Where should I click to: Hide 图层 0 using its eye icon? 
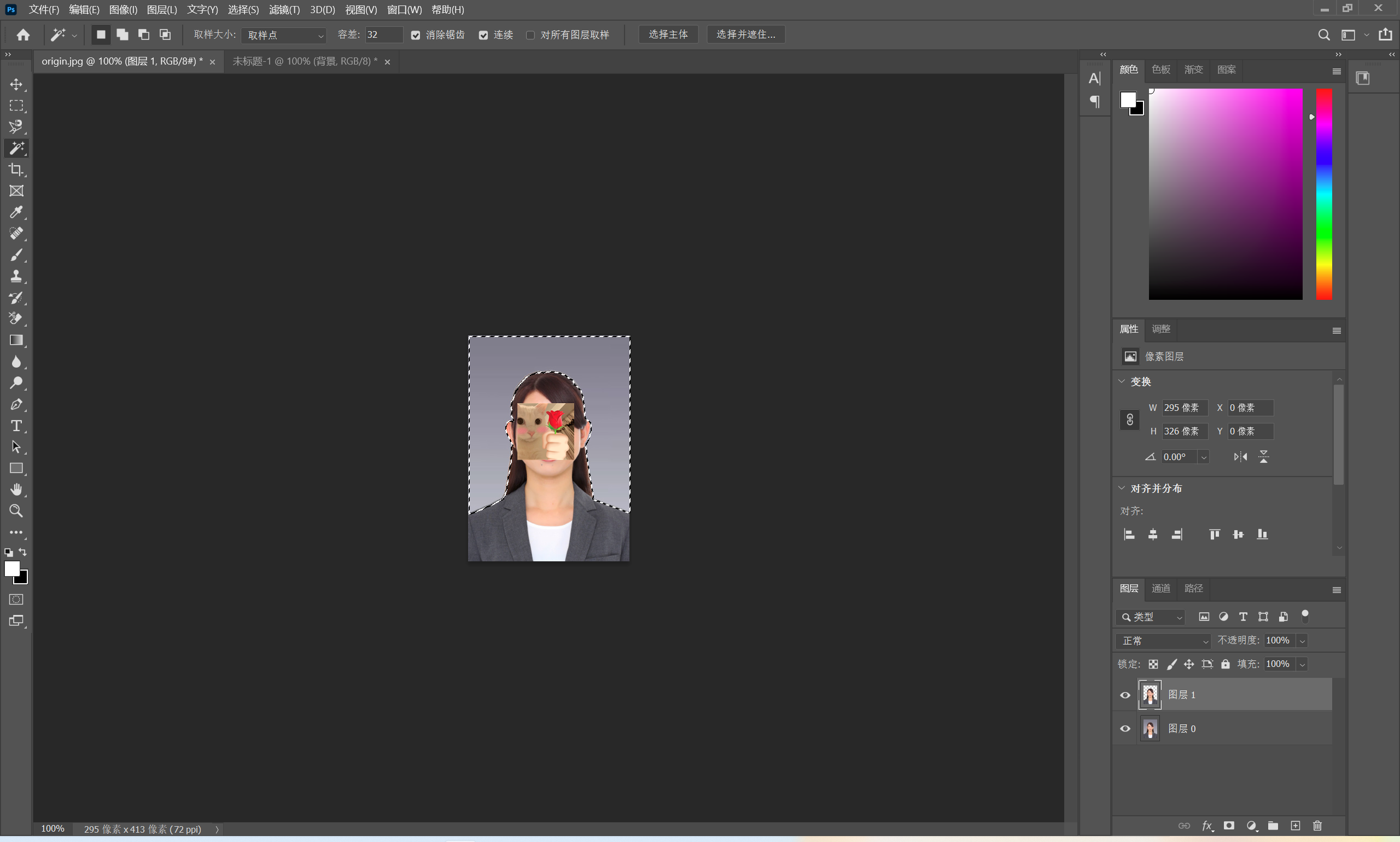1125,729
